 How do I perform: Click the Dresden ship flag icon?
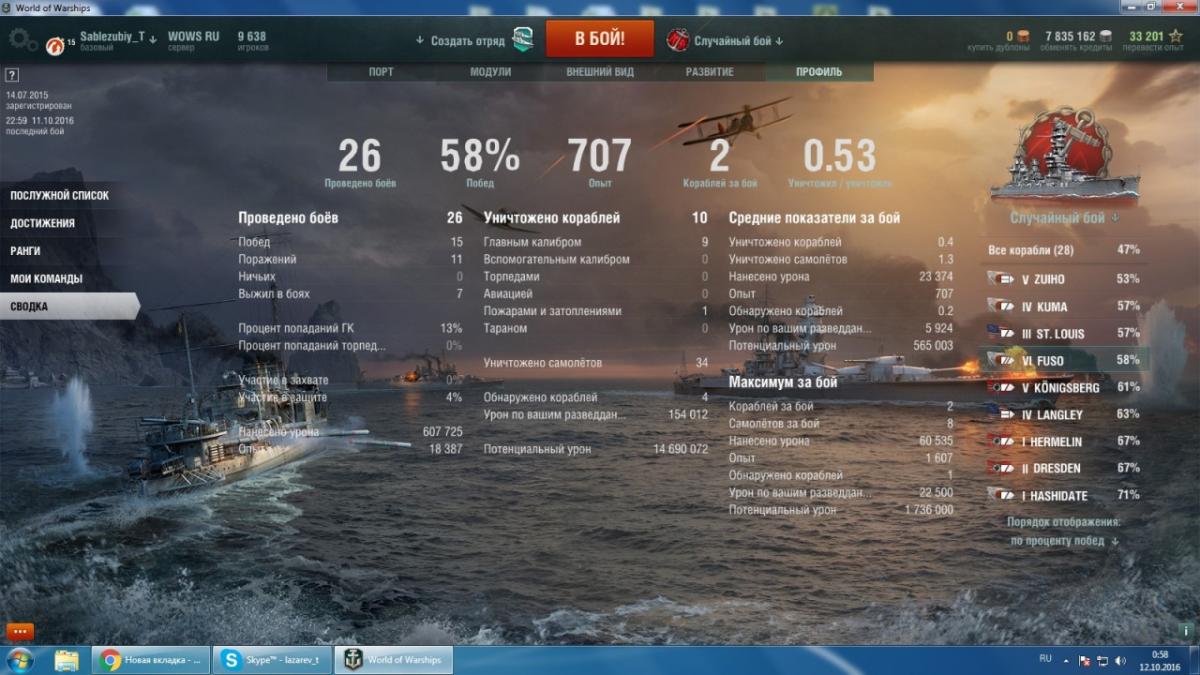point(1000,468)
